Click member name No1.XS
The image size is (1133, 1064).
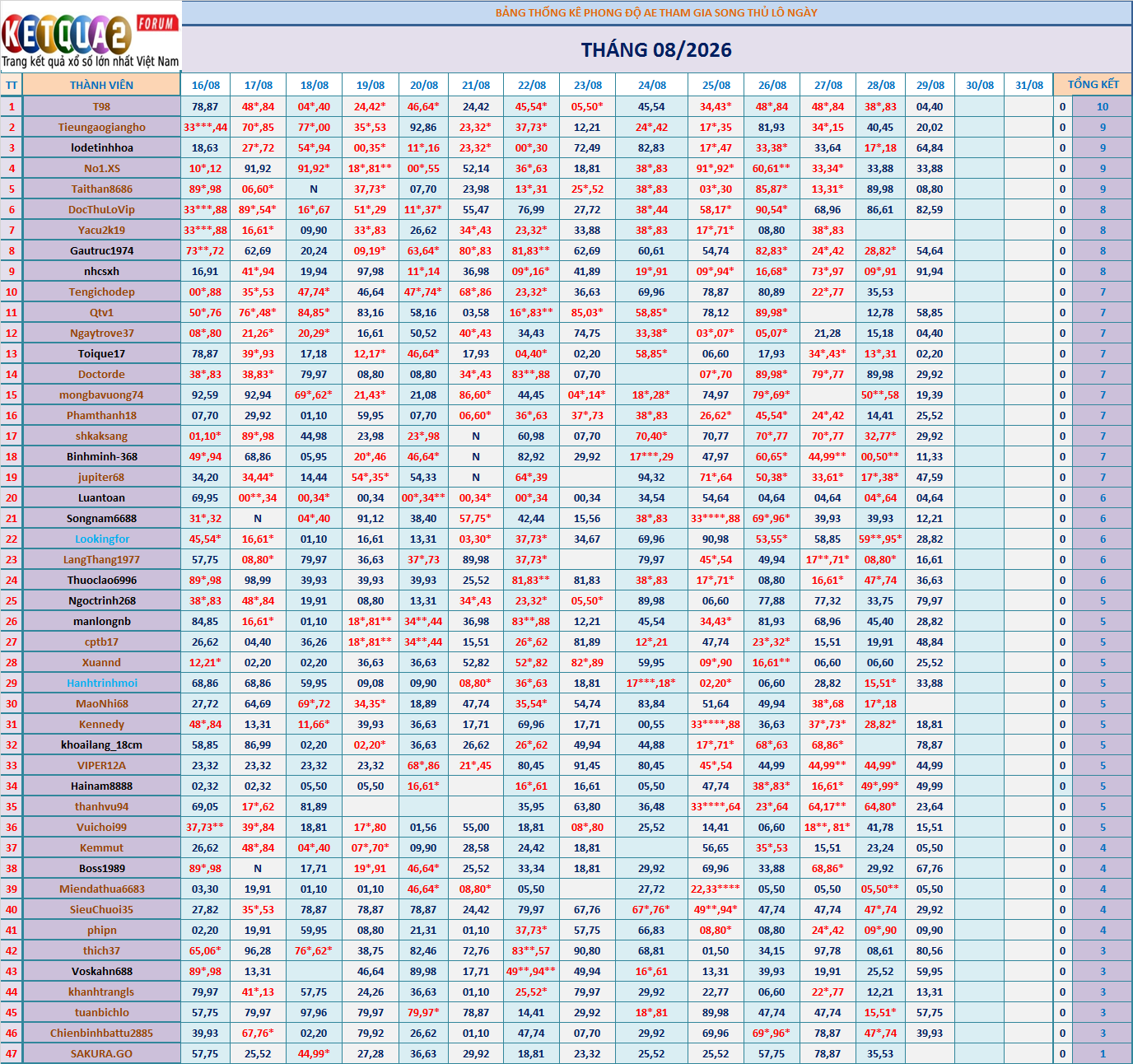coord(101,168)
